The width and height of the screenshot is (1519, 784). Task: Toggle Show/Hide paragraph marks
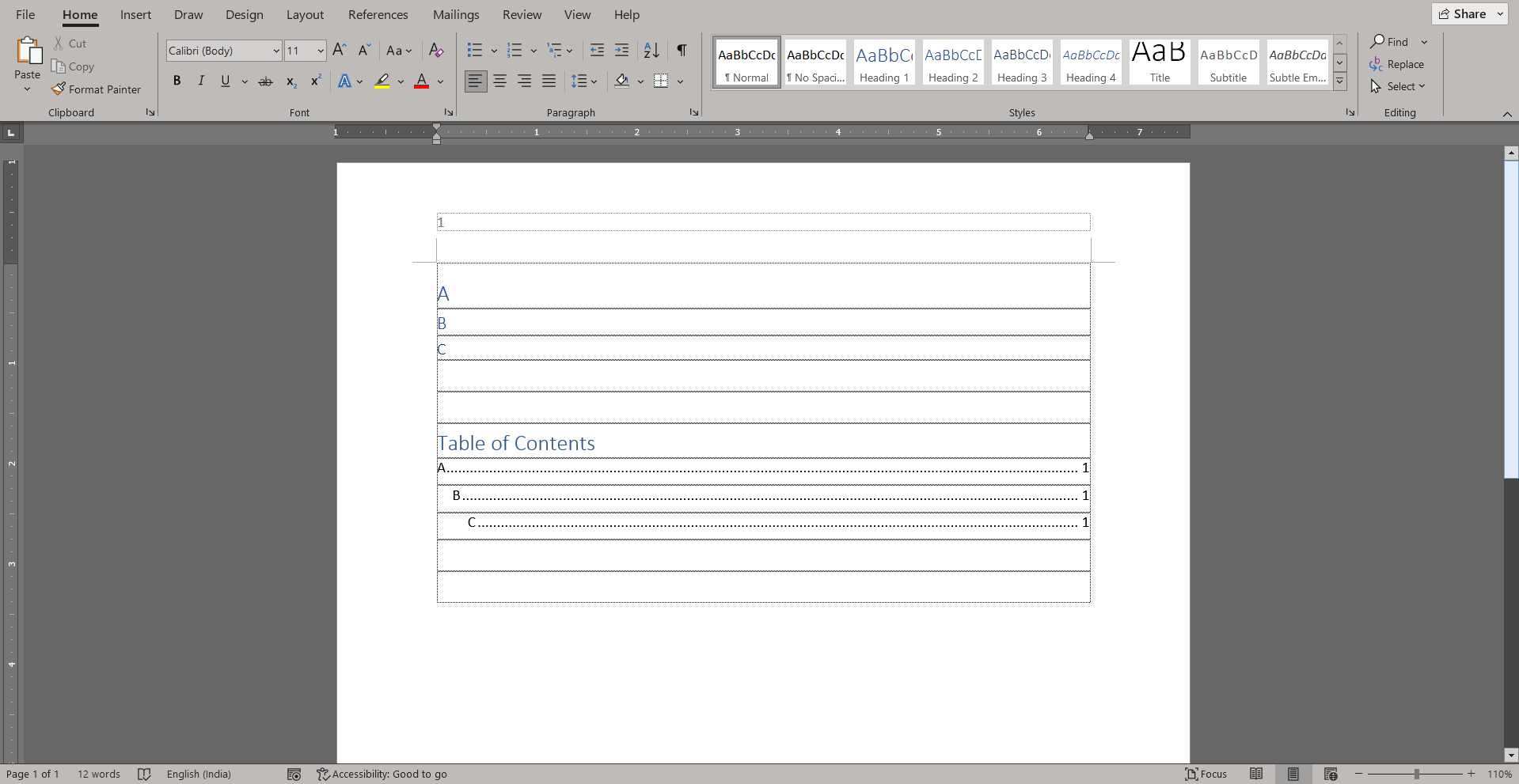pos(682,51)
